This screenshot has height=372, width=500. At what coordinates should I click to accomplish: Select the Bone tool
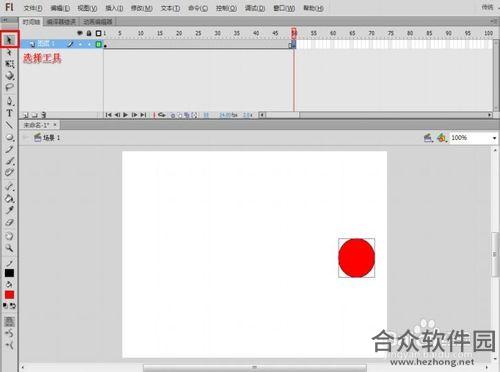[9, 186]
